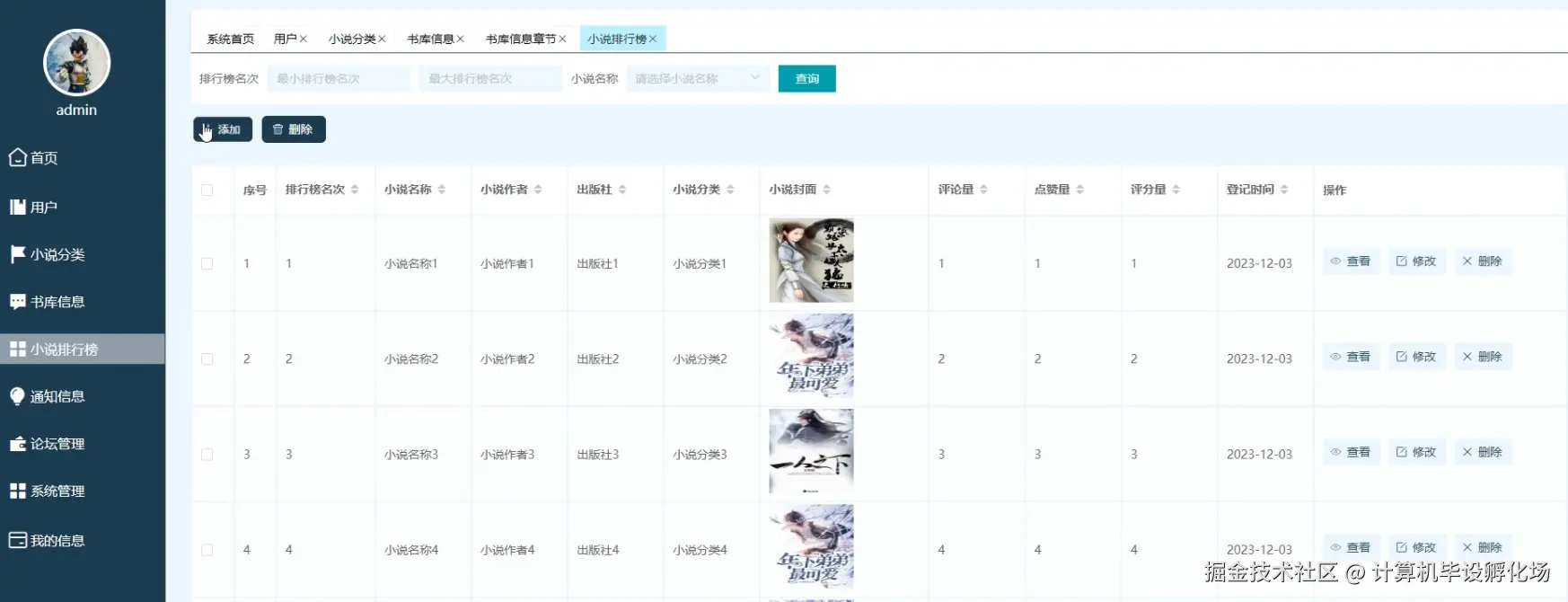Click the bulb icon for 通知信息
Viewport: 1568px width, 602px height.
[x=17, y=396]
